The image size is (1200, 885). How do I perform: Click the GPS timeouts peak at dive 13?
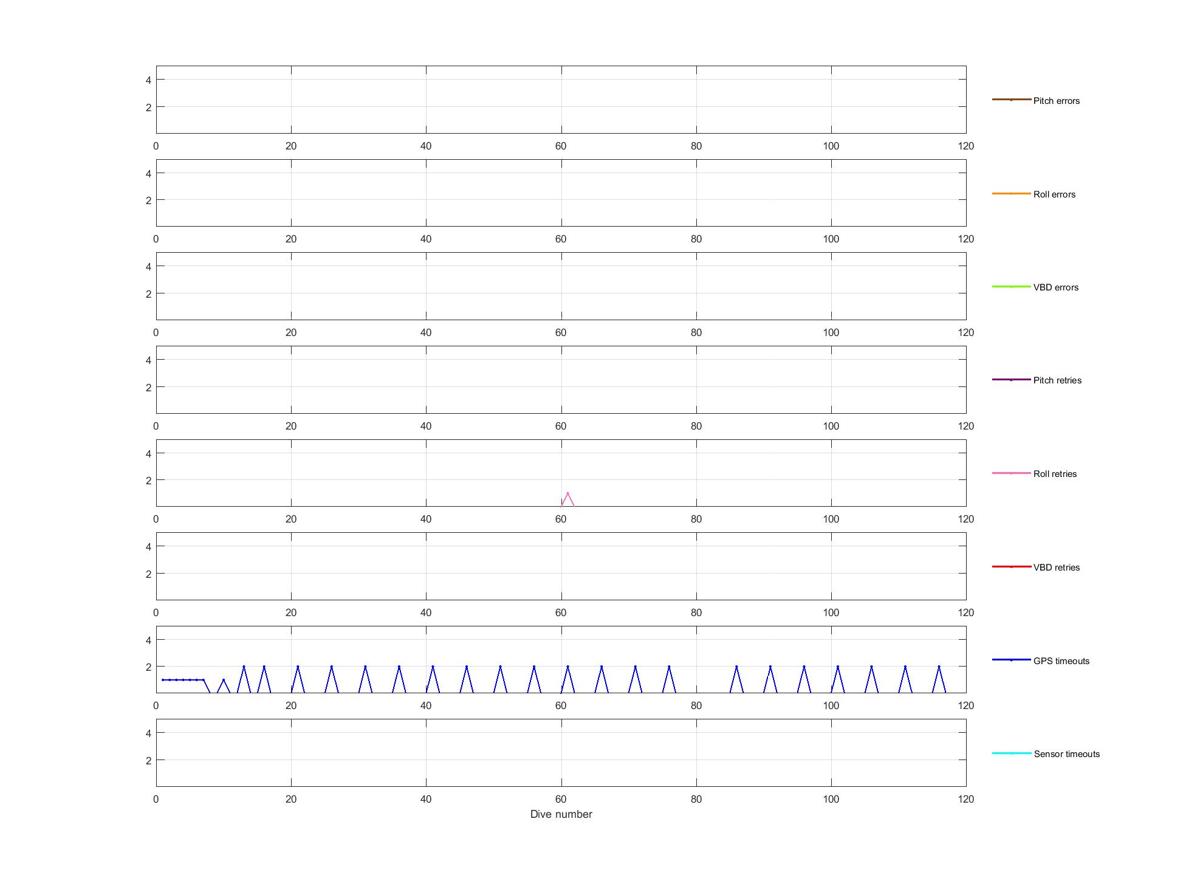pyautogui.click(x=243, y=667)
